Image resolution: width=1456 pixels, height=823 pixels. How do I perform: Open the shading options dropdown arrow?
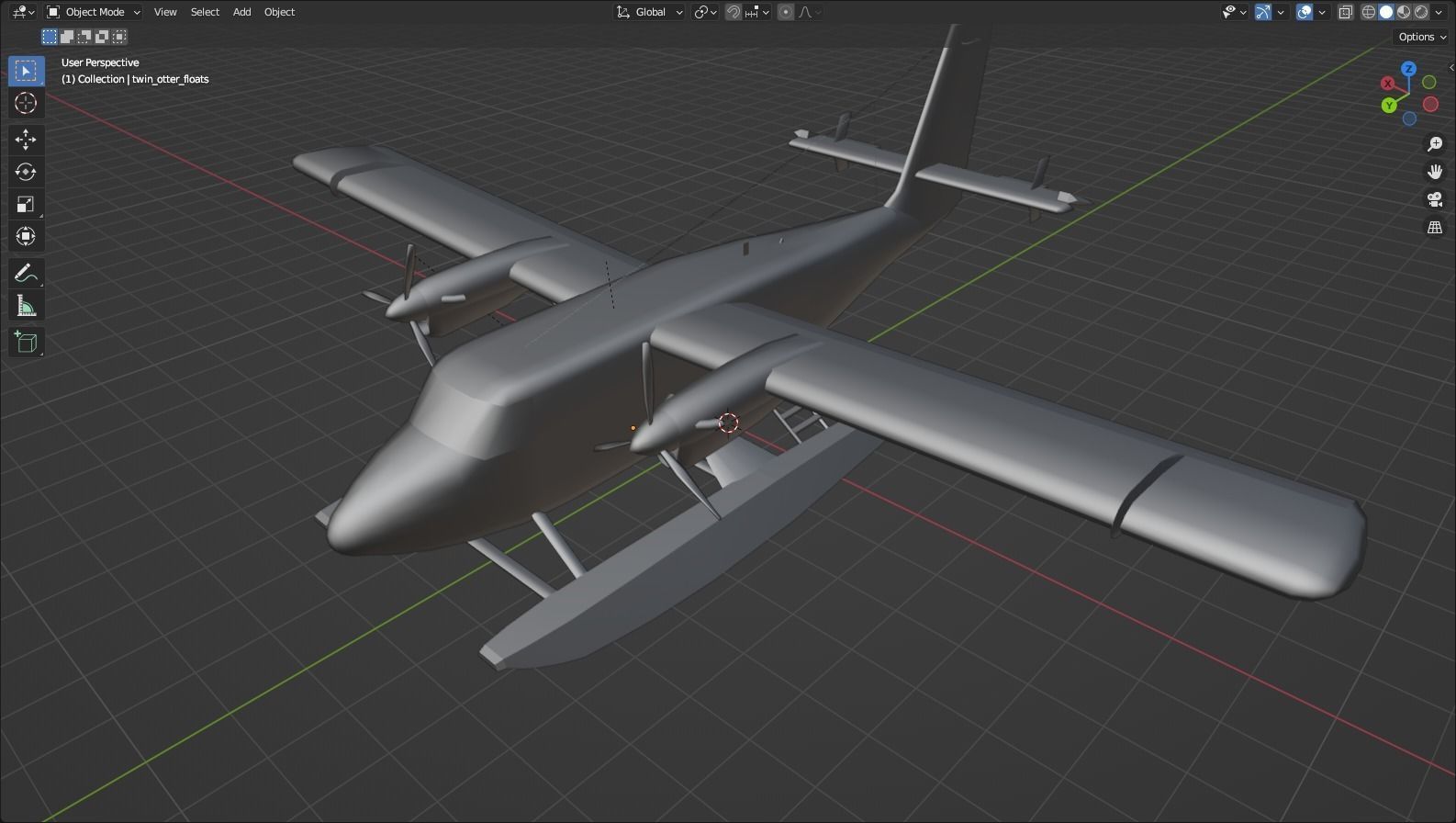coord(1439,12)
